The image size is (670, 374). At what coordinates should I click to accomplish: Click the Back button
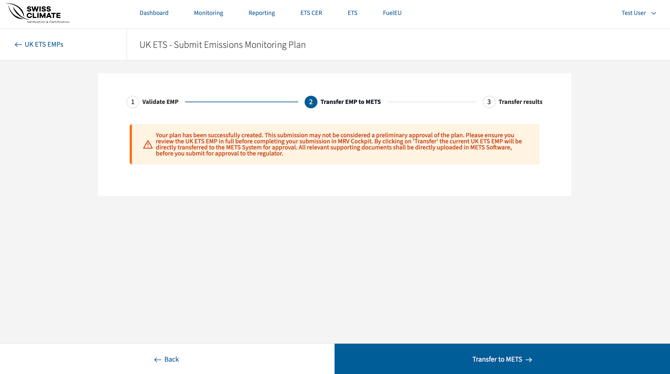(167, 359)
